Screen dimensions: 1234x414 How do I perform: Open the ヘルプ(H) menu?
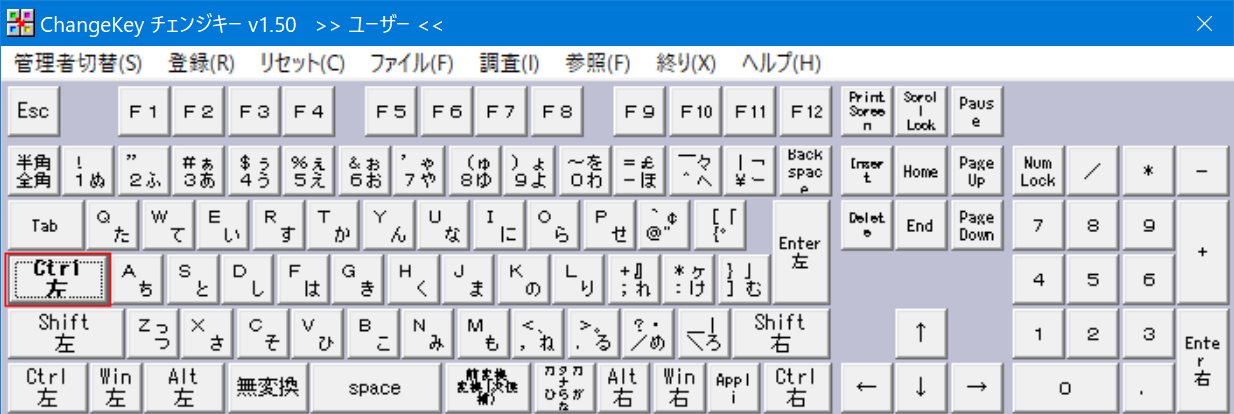tap(781, 63)
